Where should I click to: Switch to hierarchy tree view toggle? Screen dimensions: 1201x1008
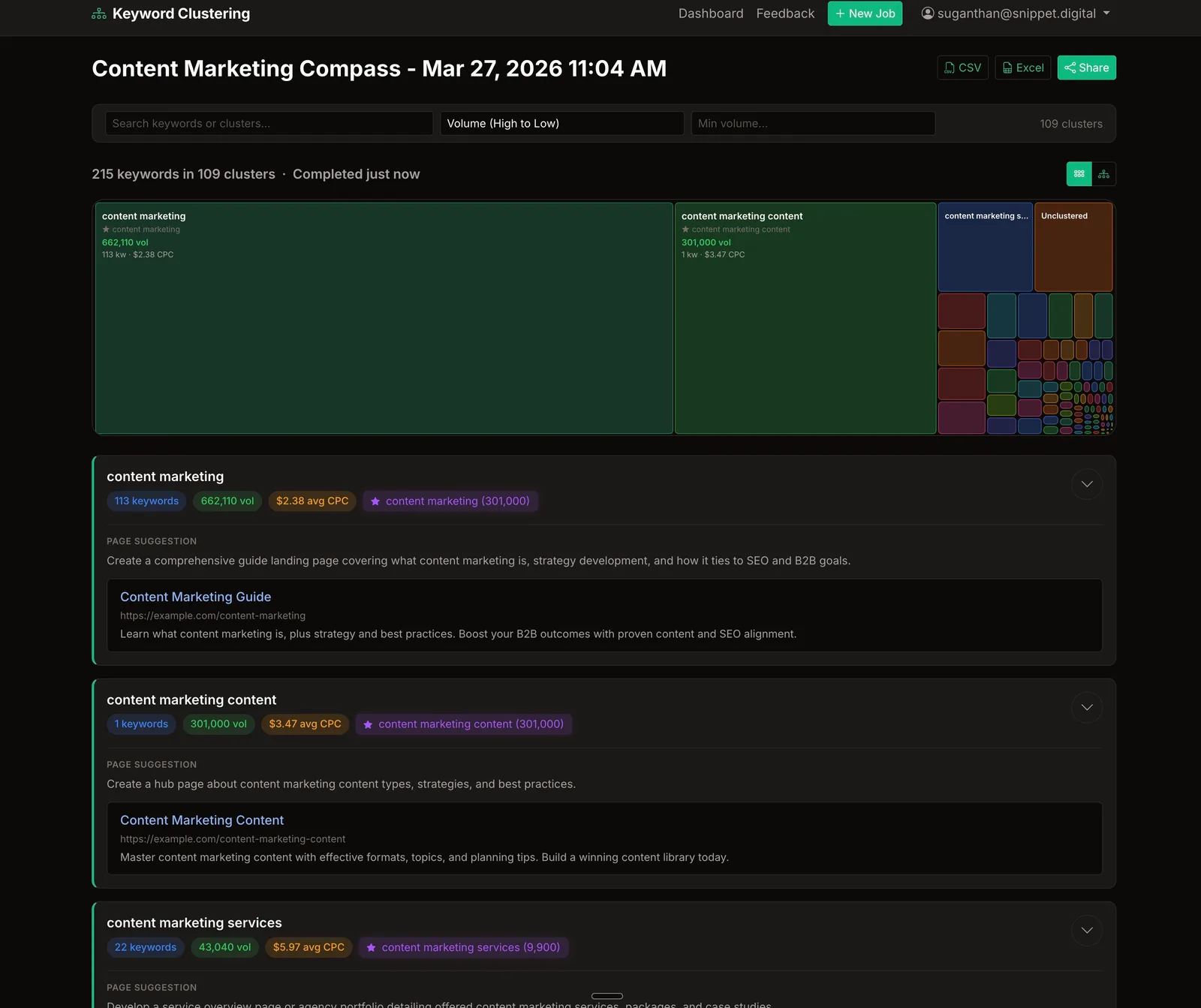[1103, 174]
